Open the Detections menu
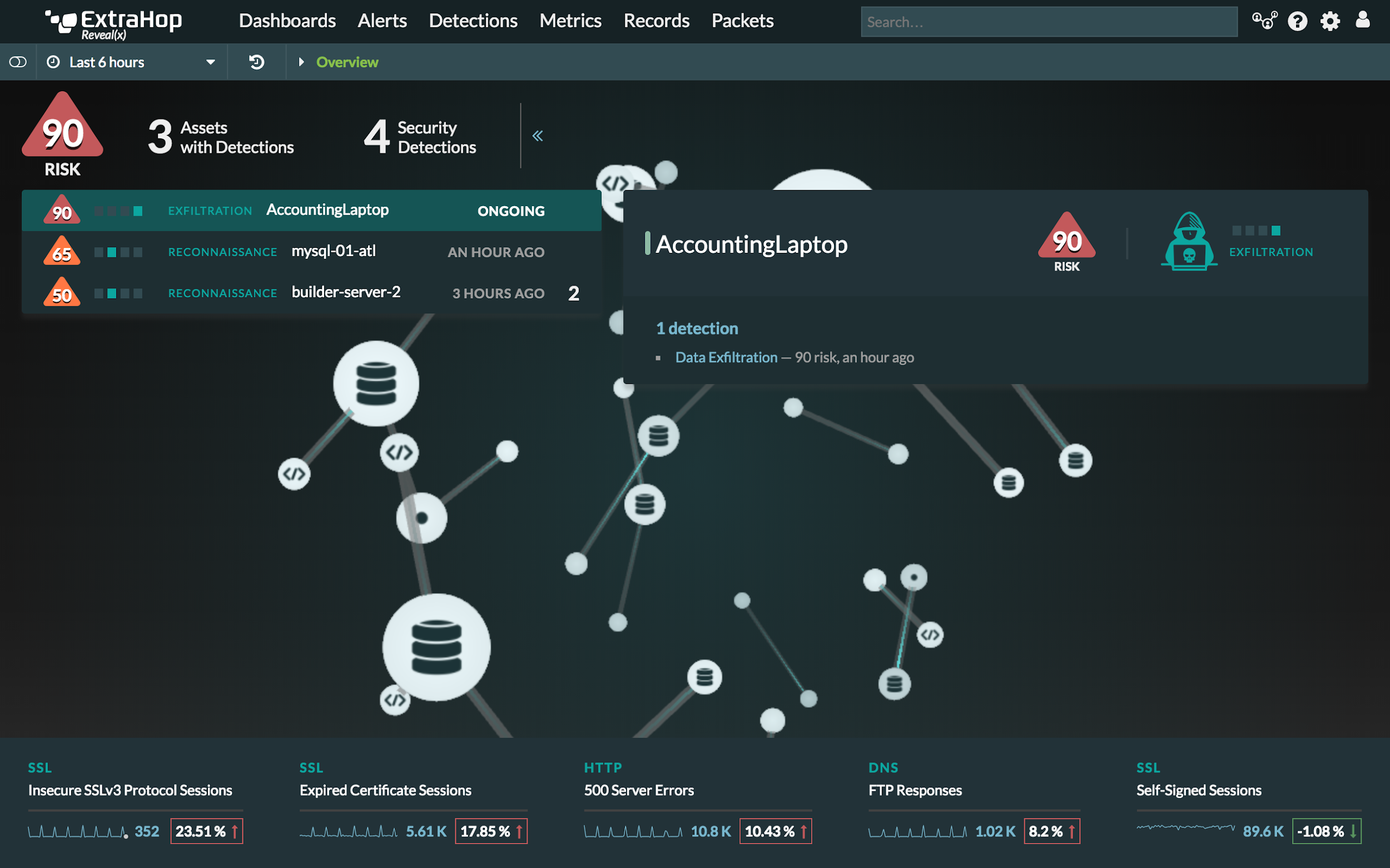The width and height of the screenshot is (1390, 868). coord(473,21)
